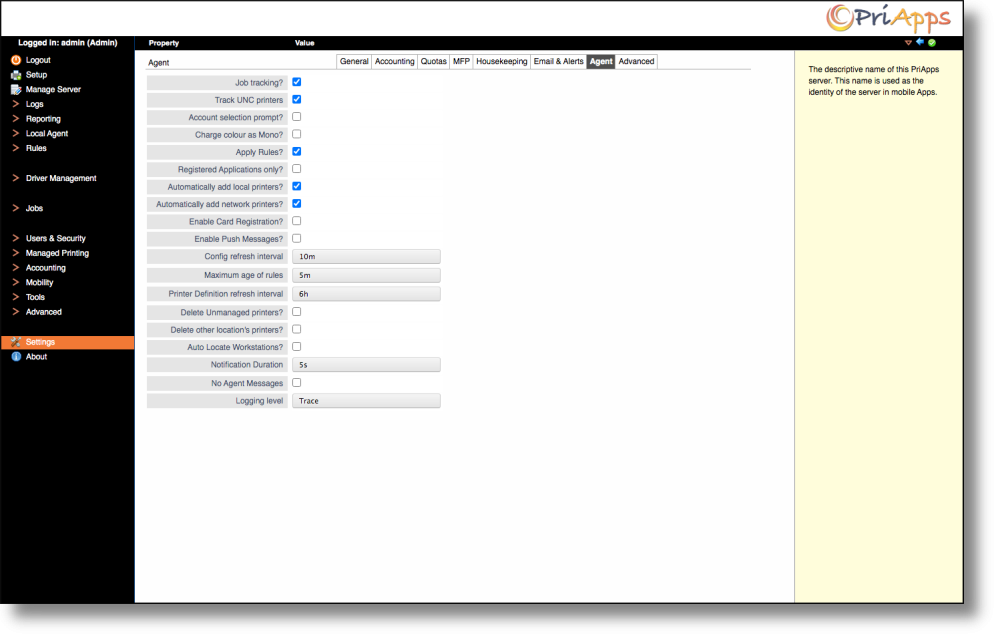
Task: Expand Users & Security chevron
Action: tap(15, 238)
